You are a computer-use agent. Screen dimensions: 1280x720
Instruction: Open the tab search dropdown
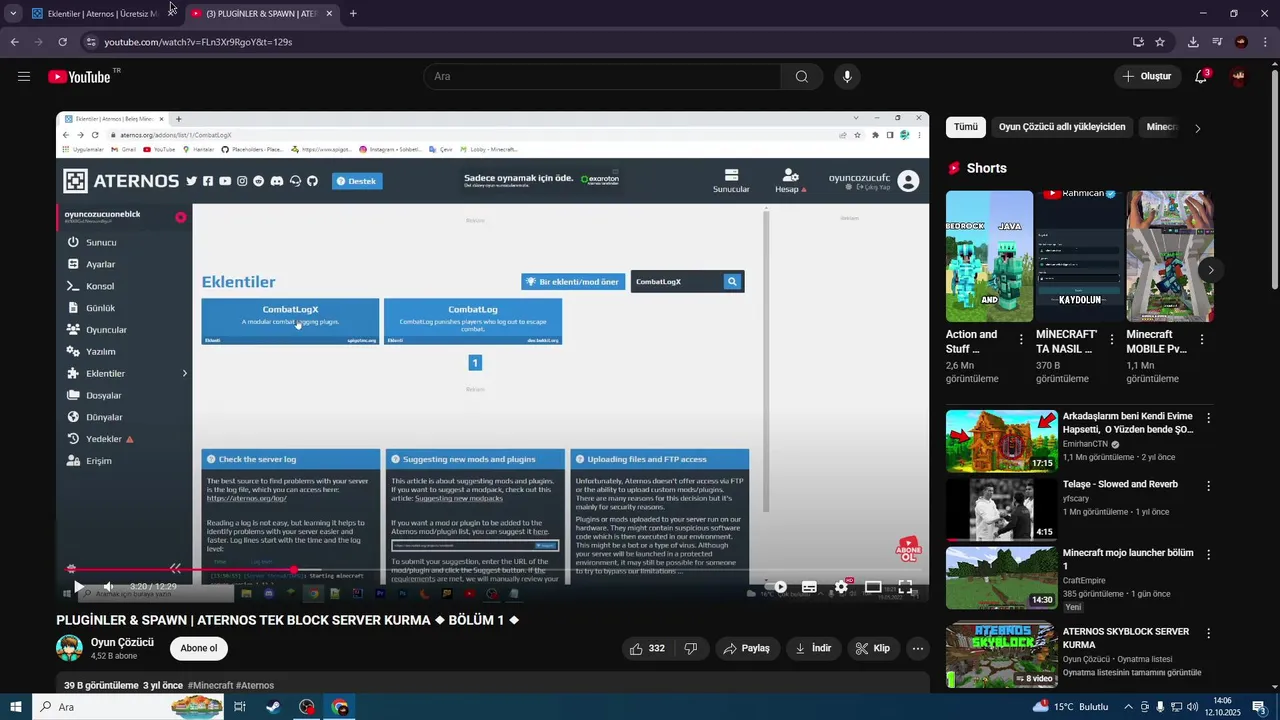click(x=13, y=14)
